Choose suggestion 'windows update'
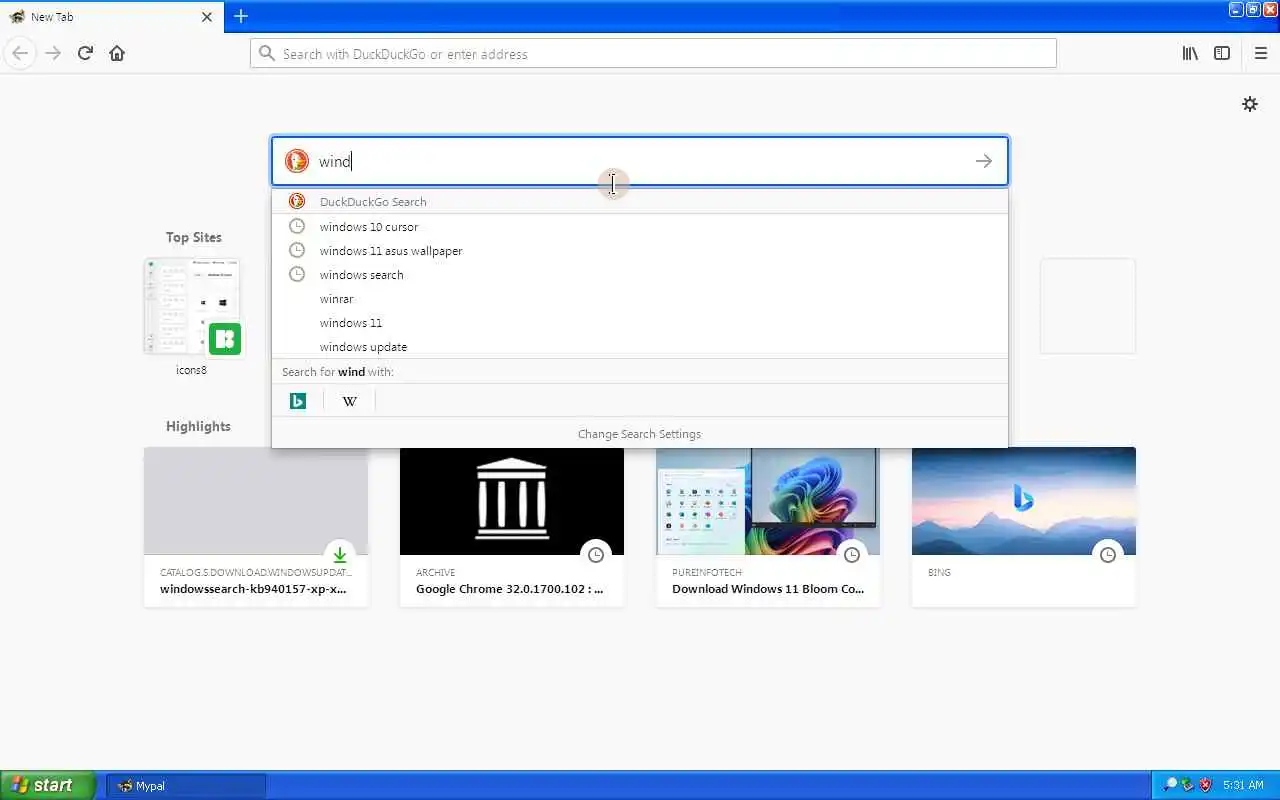Screen dimensions: 1280x800 640,347
